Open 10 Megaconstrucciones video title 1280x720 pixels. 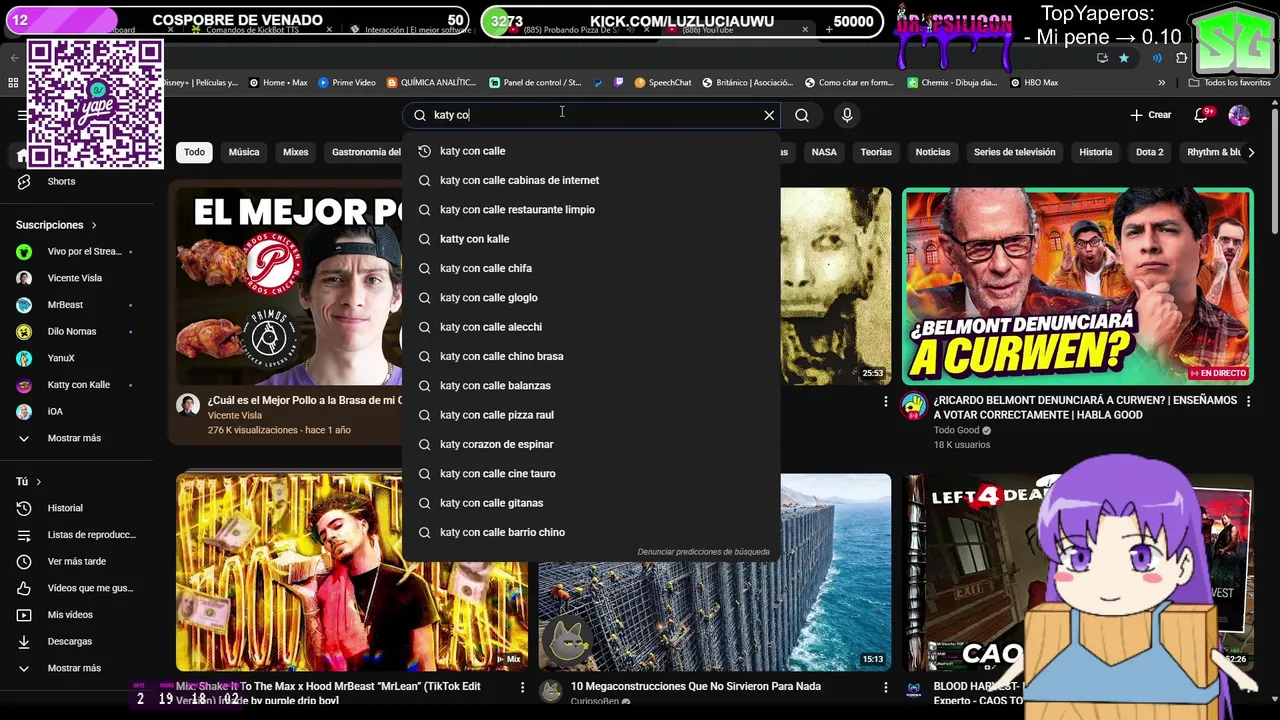[696, 687]
